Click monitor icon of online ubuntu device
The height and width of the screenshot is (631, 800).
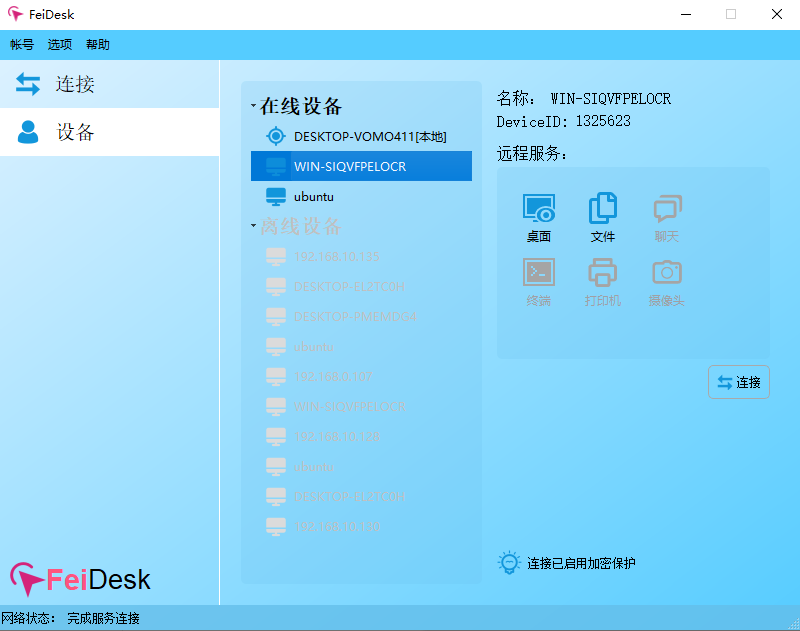(276, 196)
